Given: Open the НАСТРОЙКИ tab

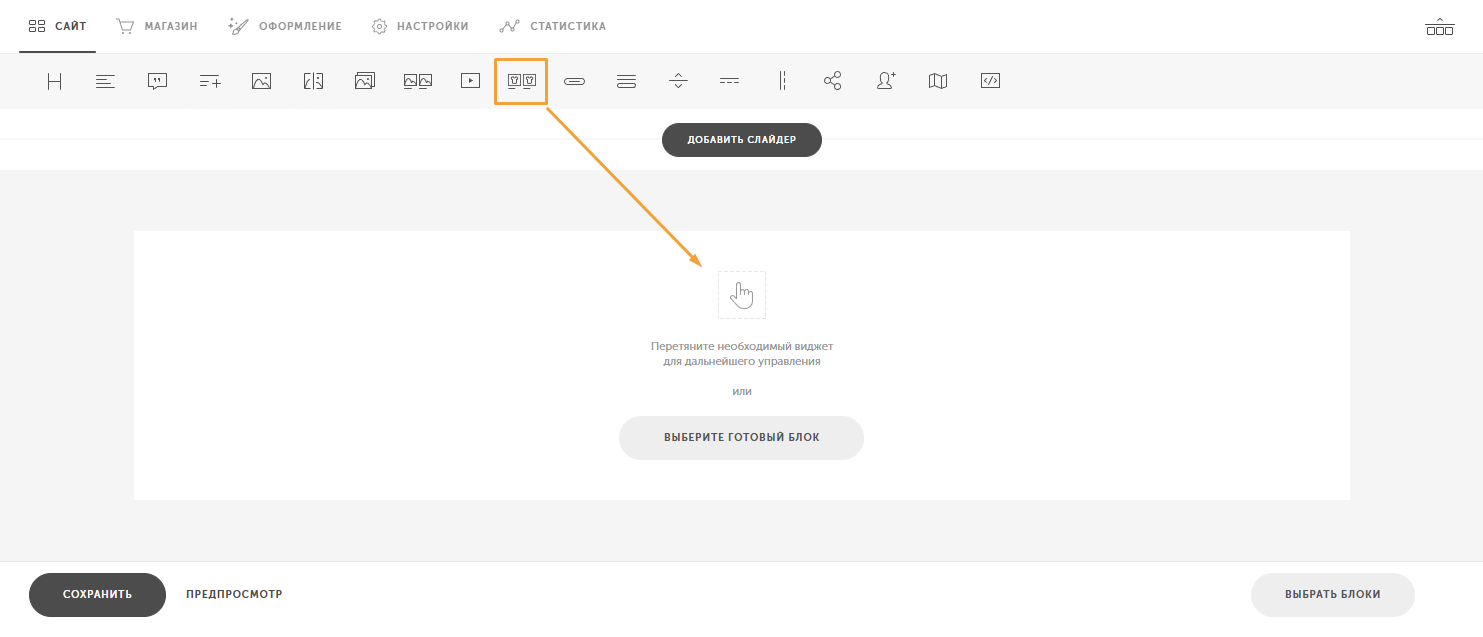Looking at the screenshot, I should 420,26.
